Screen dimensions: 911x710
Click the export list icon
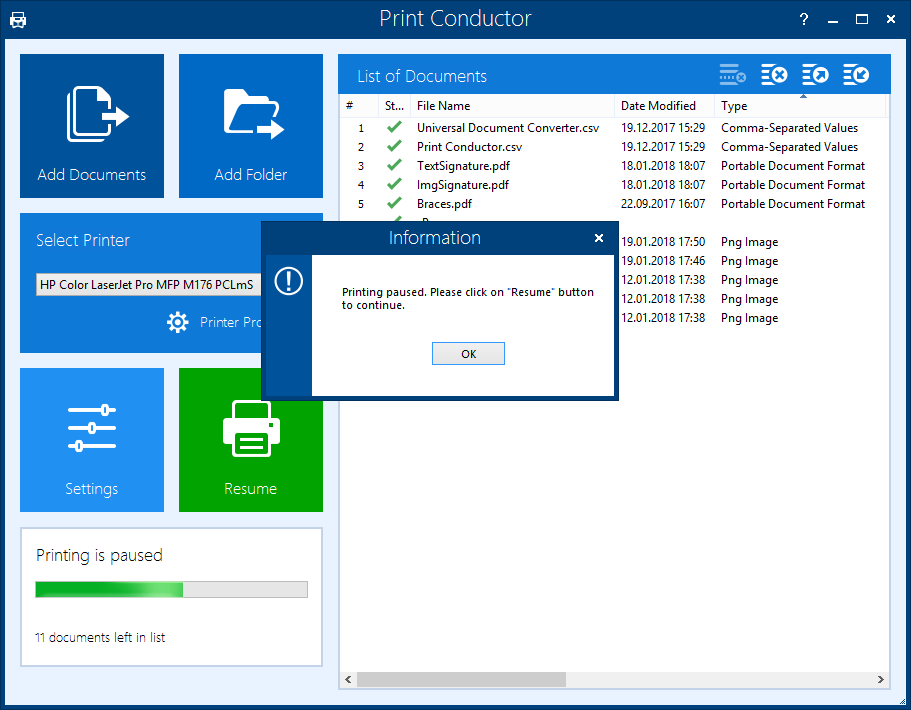[x=815, y=75]
